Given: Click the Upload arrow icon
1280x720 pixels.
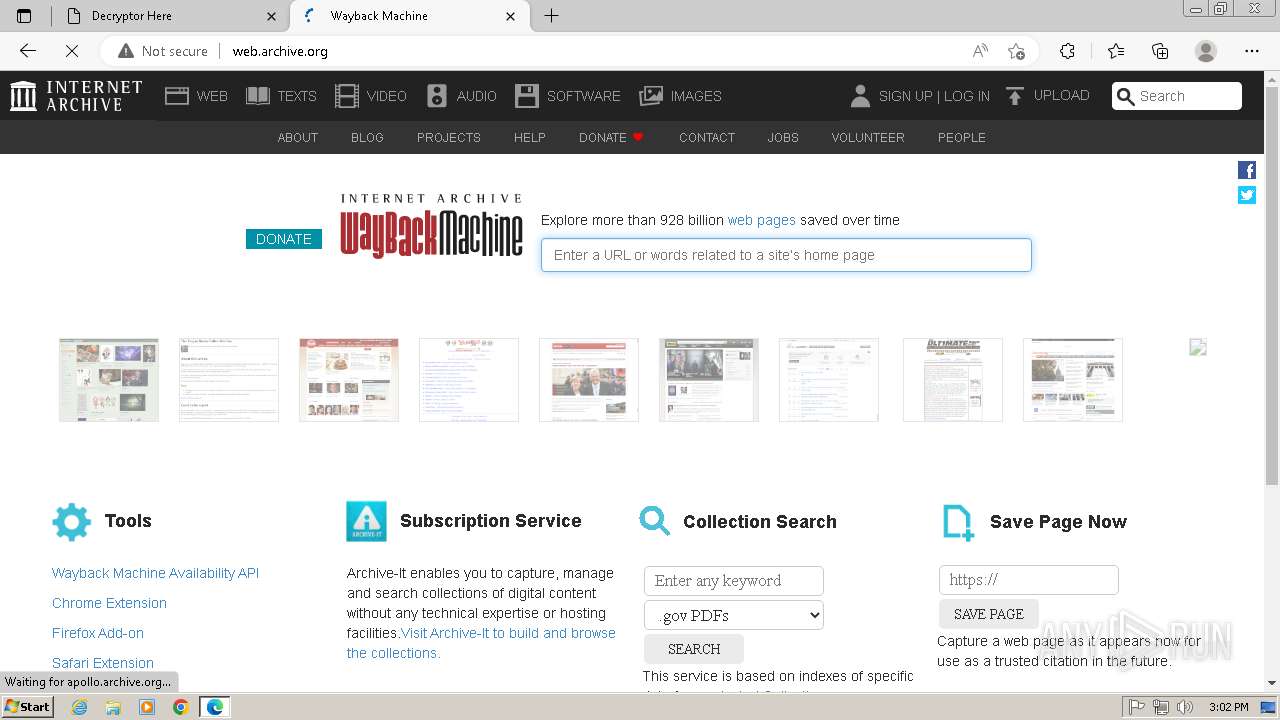Looking at the screenshot, I should tap(1015, 96).
